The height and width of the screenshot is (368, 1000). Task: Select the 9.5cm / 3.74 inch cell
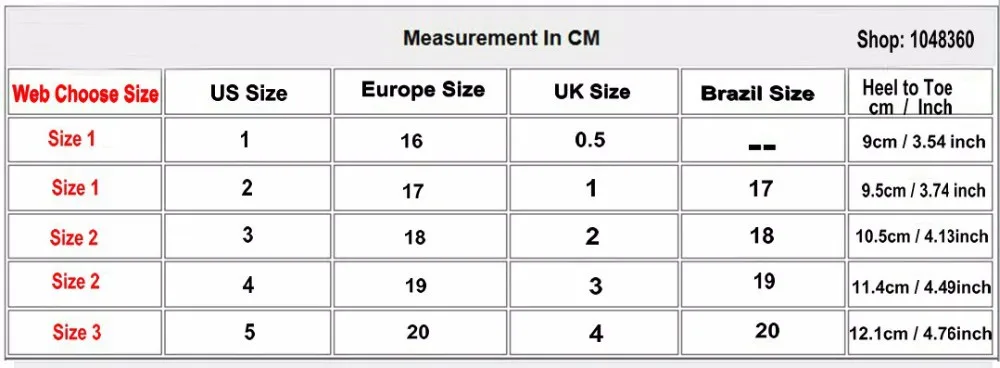920,188
